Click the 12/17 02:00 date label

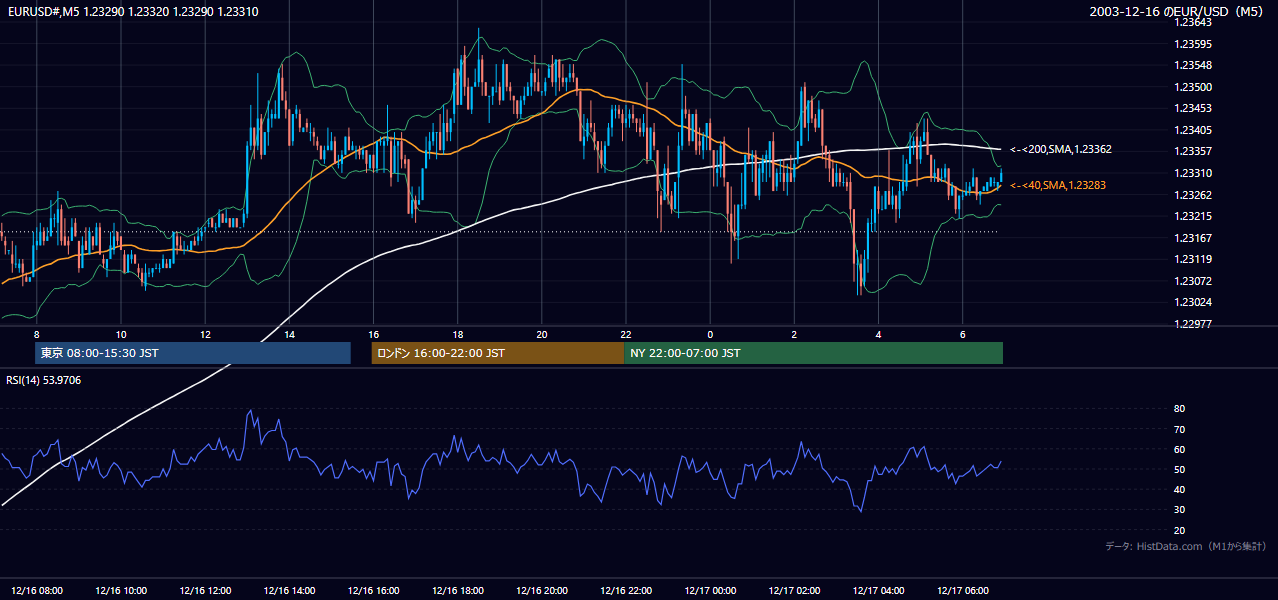click(x=794, y=591)
